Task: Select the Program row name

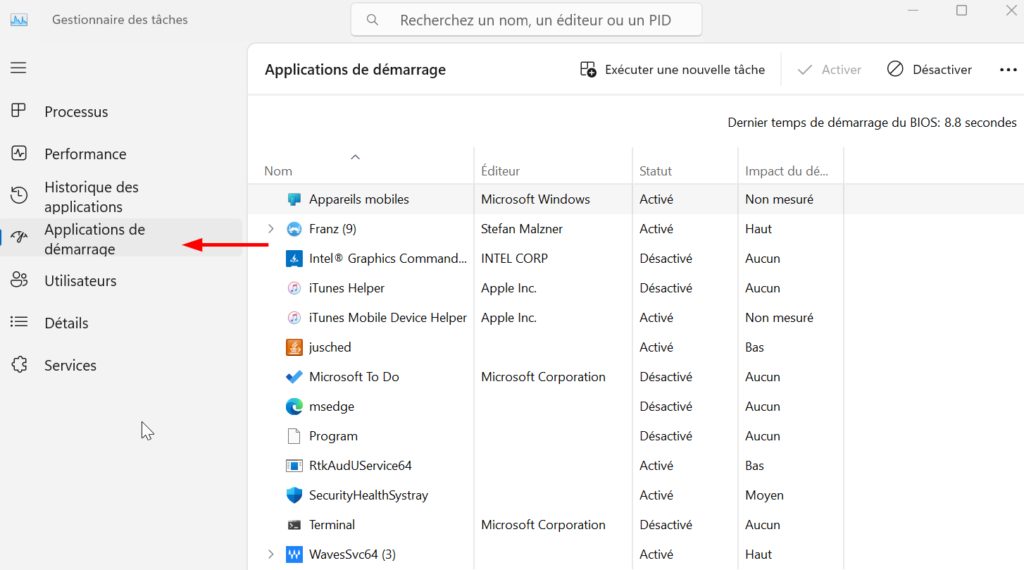Action: click(x=333, y=436)
